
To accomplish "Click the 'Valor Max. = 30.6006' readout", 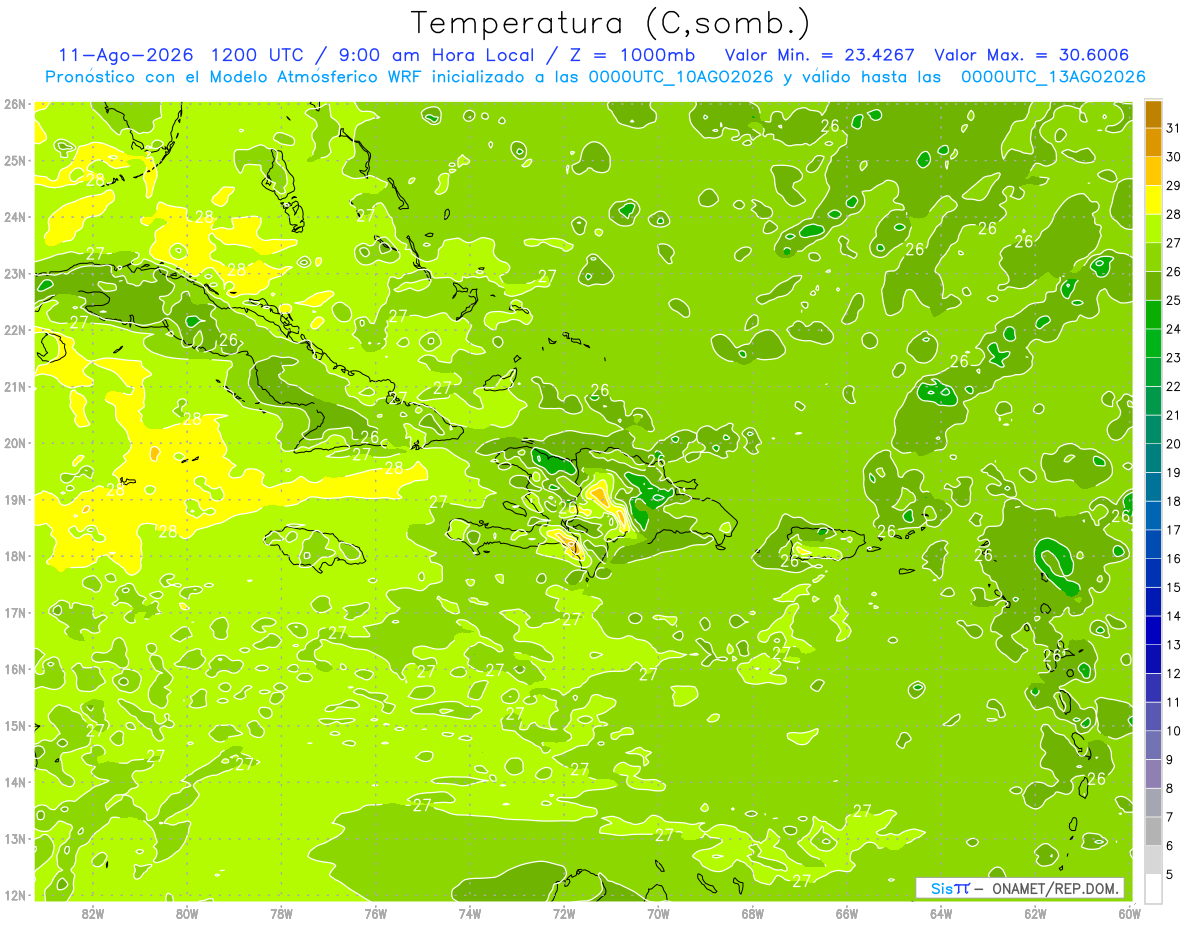I will tap(1032, 55).
